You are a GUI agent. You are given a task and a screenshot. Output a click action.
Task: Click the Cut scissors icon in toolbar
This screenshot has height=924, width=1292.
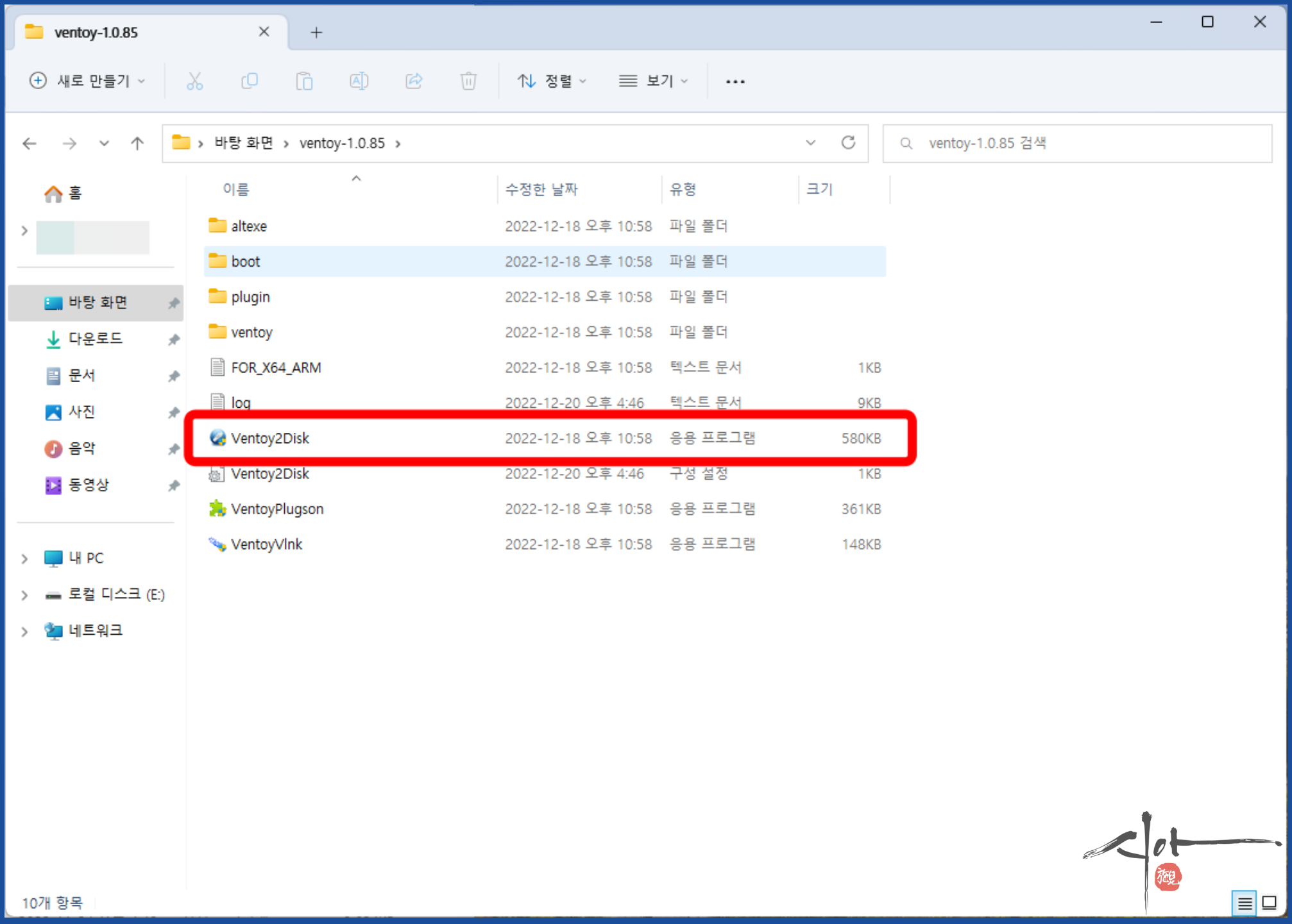point(194,81)
